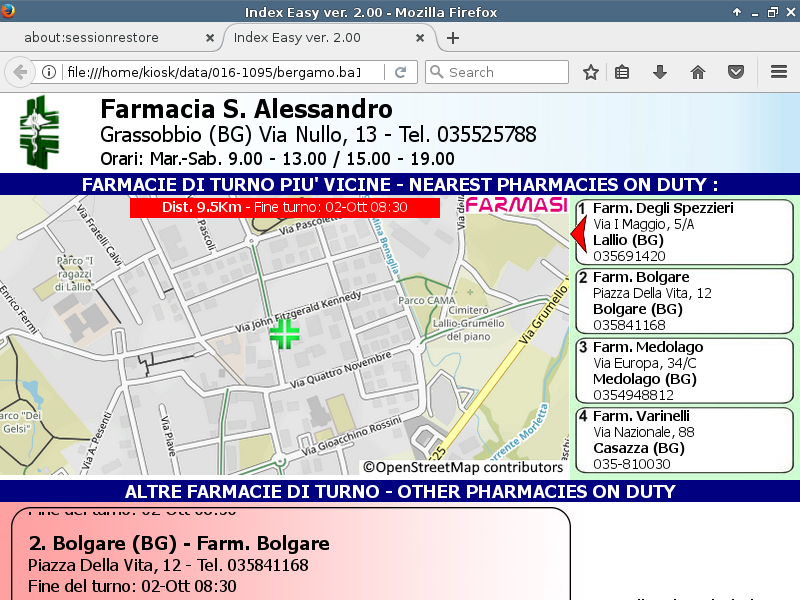The height and width of the screenshot is (600, 800).
Task: Click the back navigation arrow
Action: 19,72
